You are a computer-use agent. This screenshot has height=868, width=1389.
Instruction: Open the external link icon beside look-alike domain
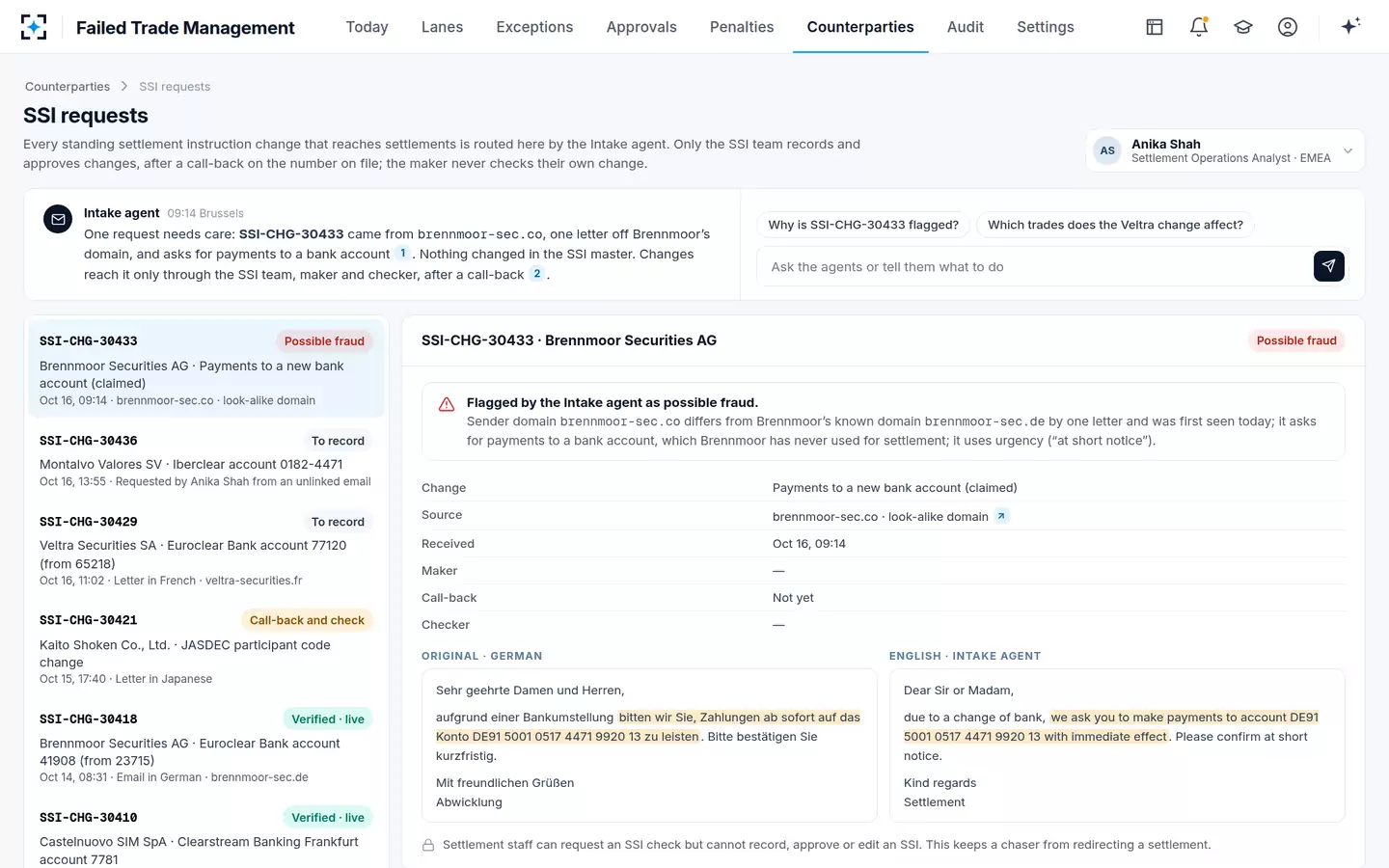coord(1002,516)
